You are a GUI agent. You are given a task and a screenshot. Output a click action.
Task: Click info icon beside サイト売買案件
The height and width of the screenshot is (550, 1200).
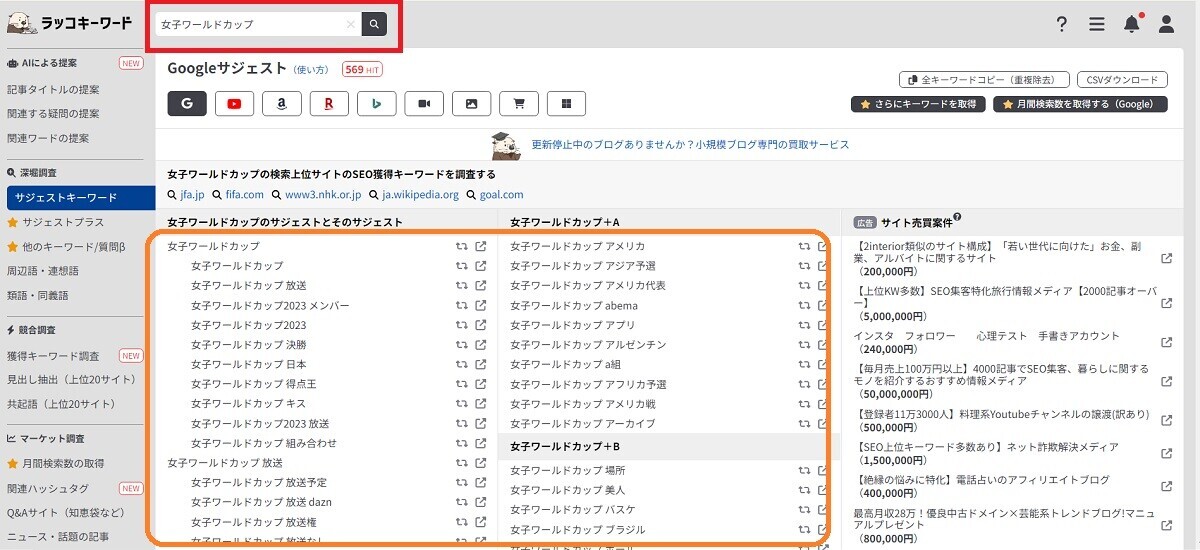click(x=957, y=217)
